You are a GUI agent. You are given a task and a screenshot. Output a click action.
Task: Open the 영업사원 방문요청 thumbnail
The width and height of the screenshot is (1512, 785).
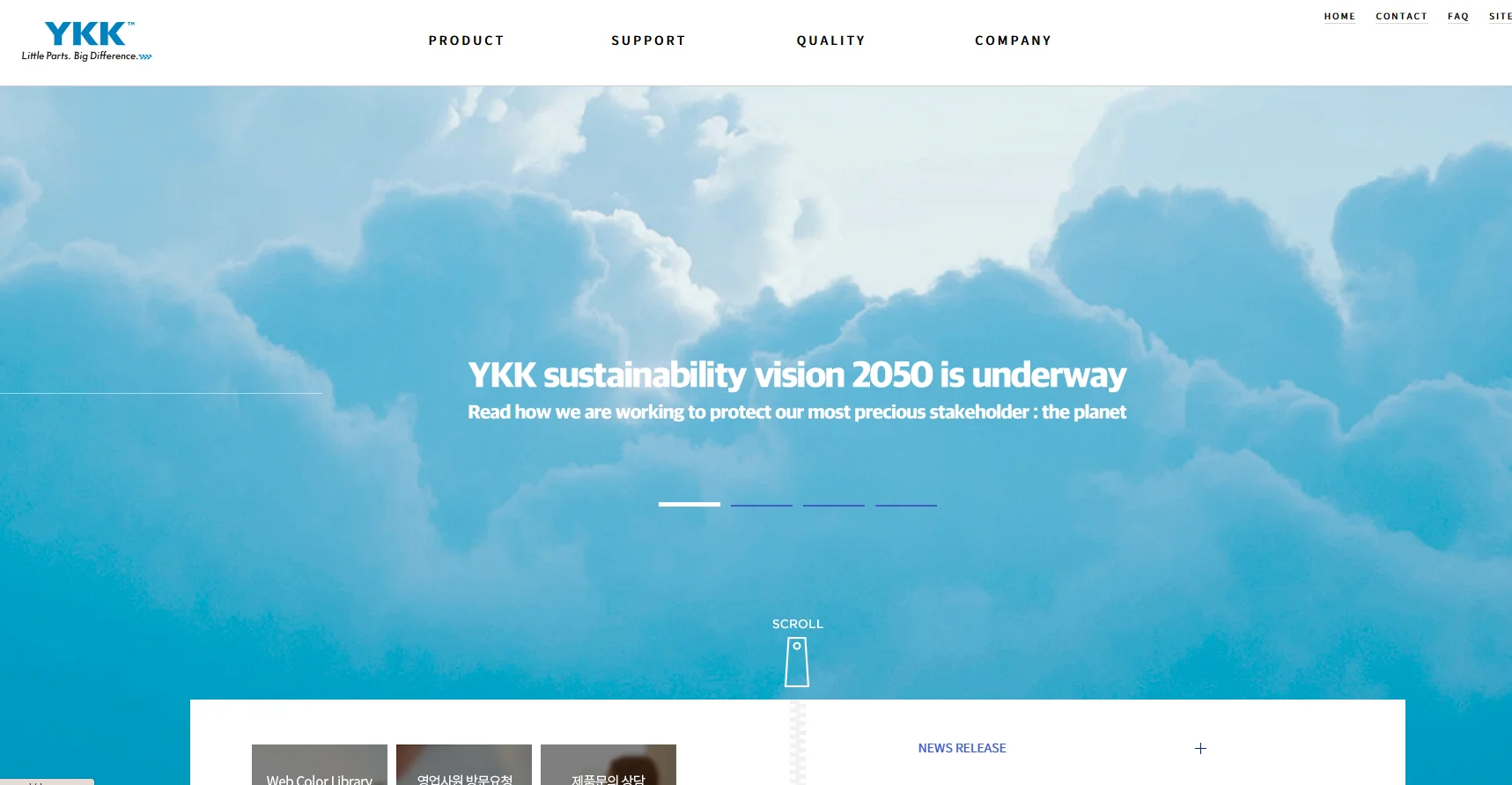(464, 765)
